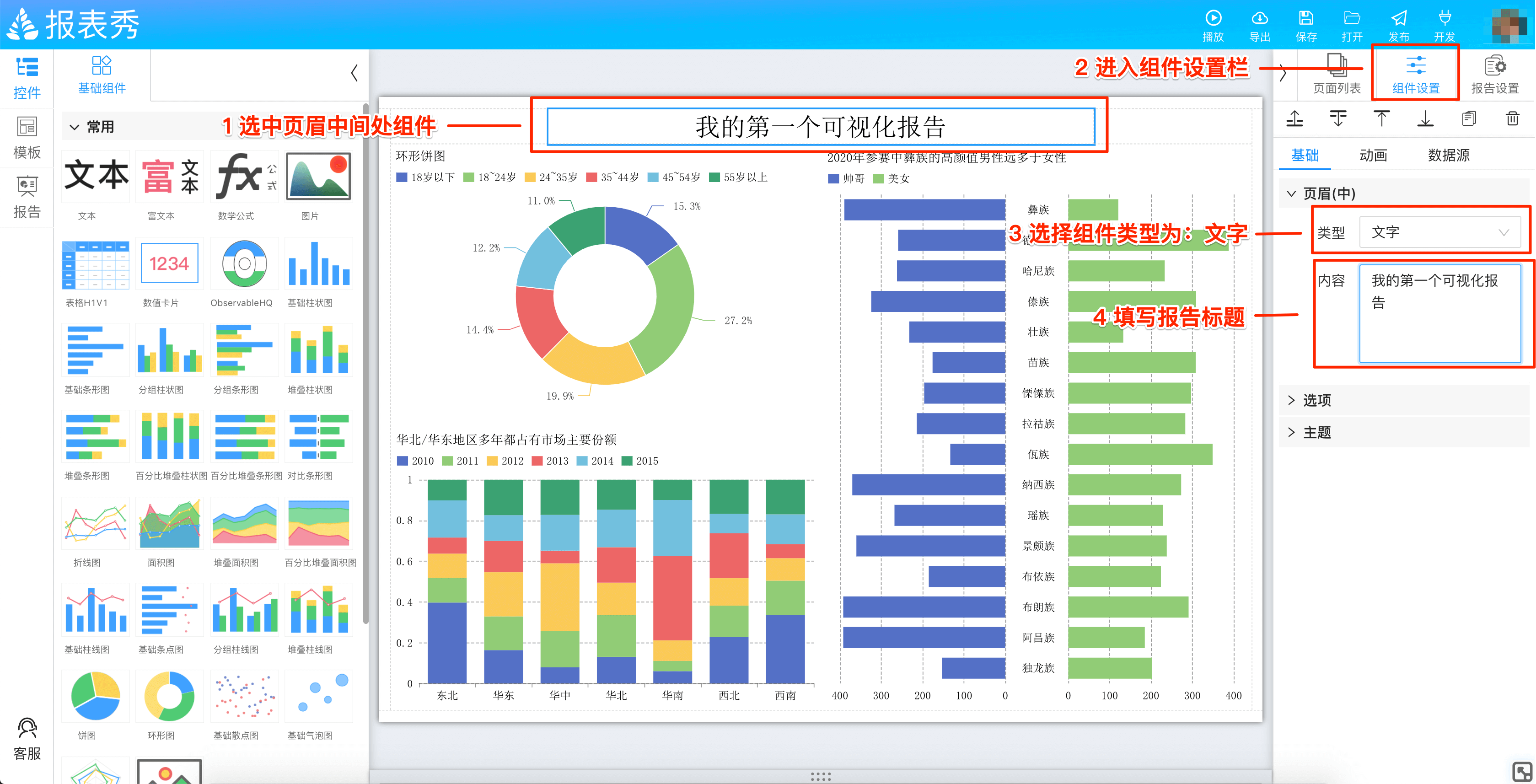
Task: Add the ObservableHQ component
Action: [x=244, y=264]
